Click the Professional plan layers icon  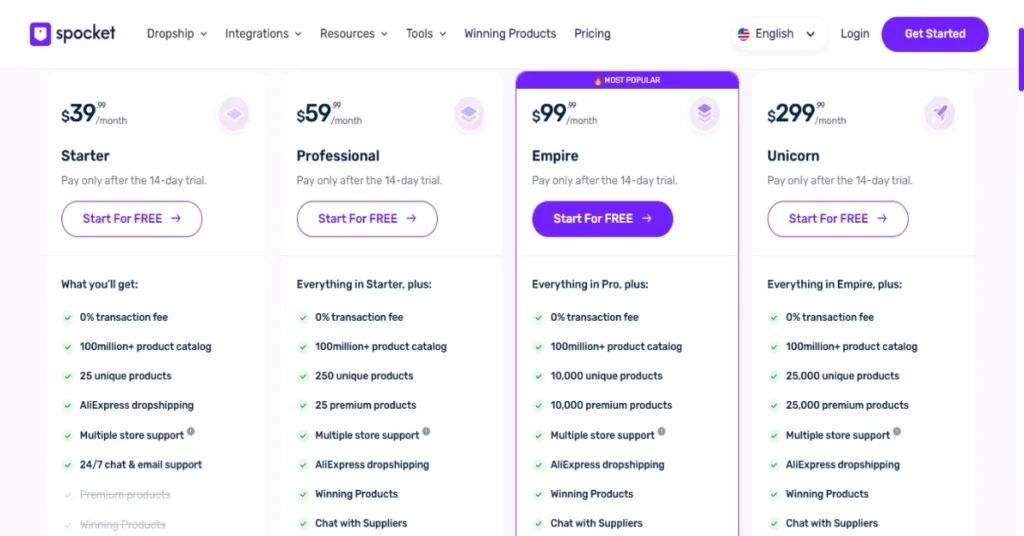coord(469,114)
